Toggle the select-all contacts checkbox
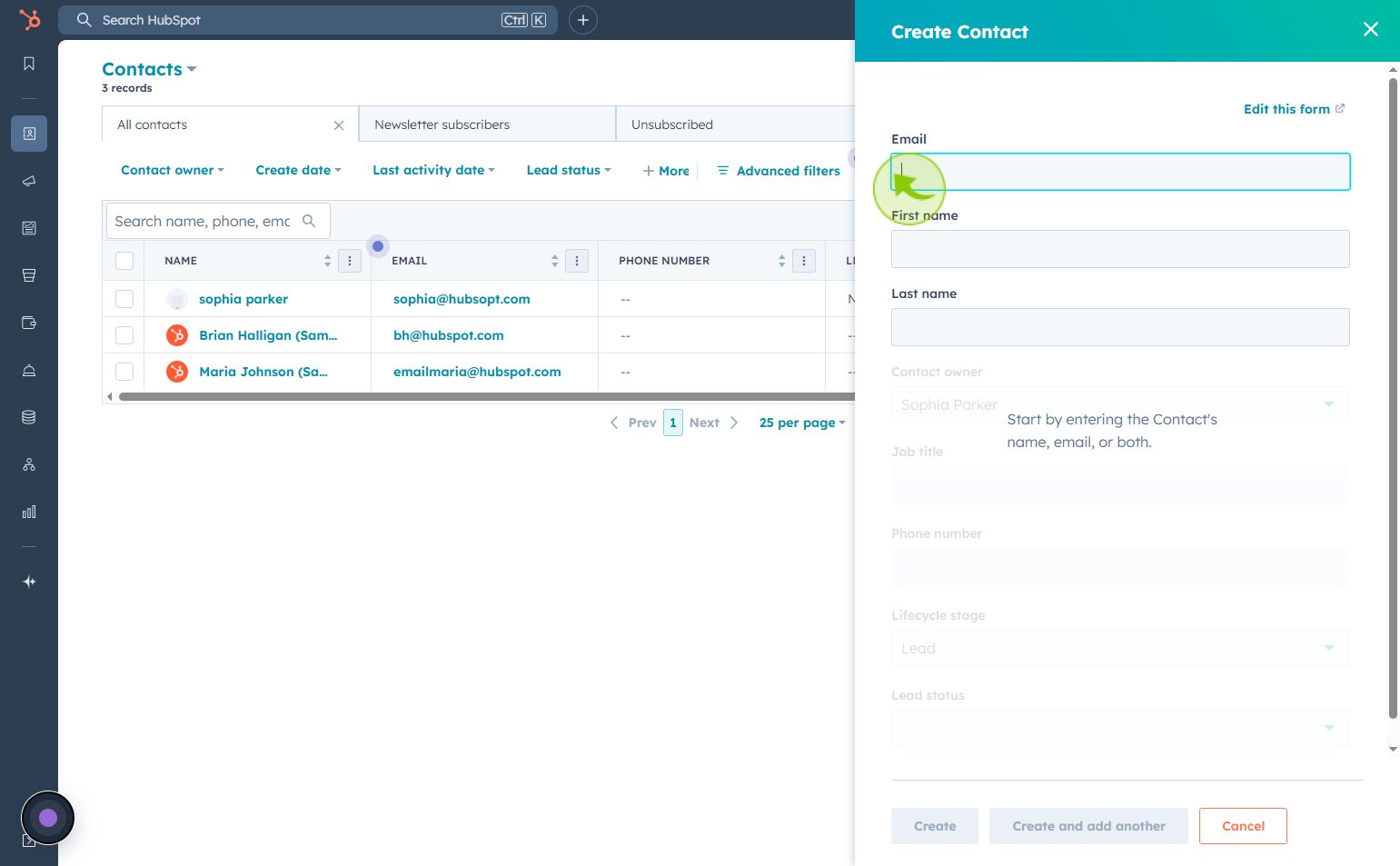 tap(124, 261)
